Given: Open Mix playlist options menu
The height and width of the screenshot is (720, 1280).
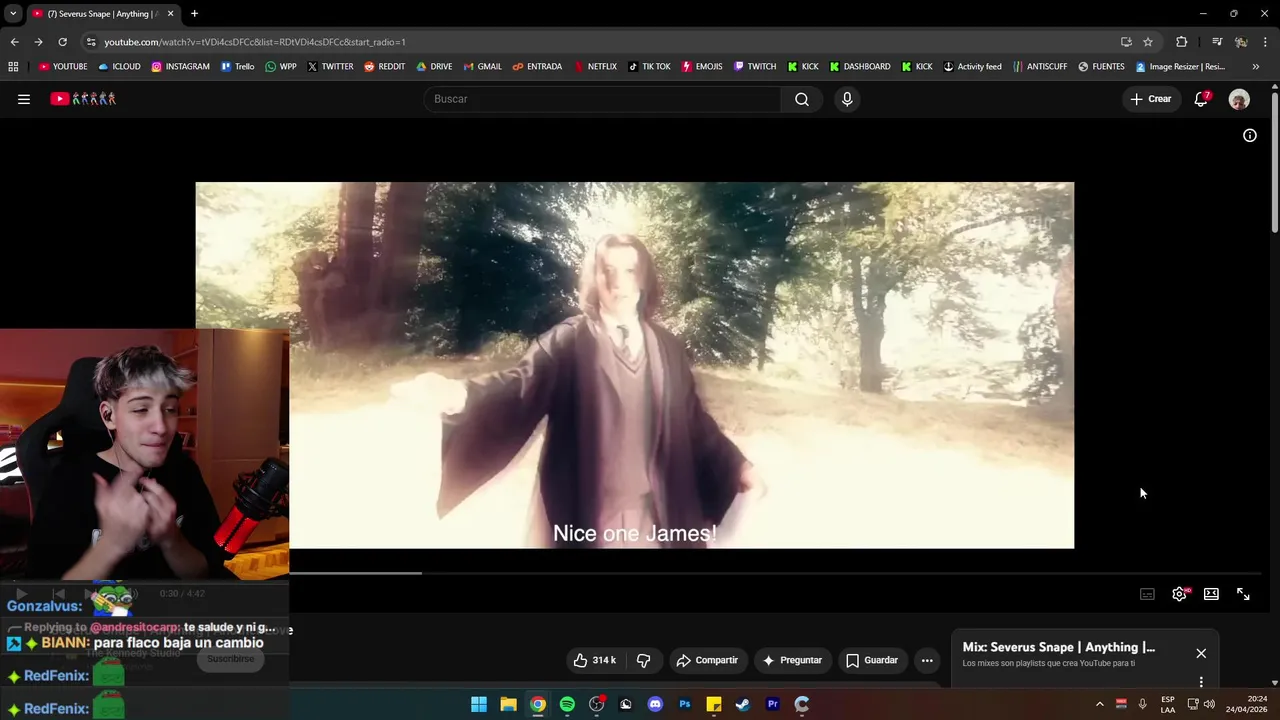Looking at the screenshot, I should 1201,682.
